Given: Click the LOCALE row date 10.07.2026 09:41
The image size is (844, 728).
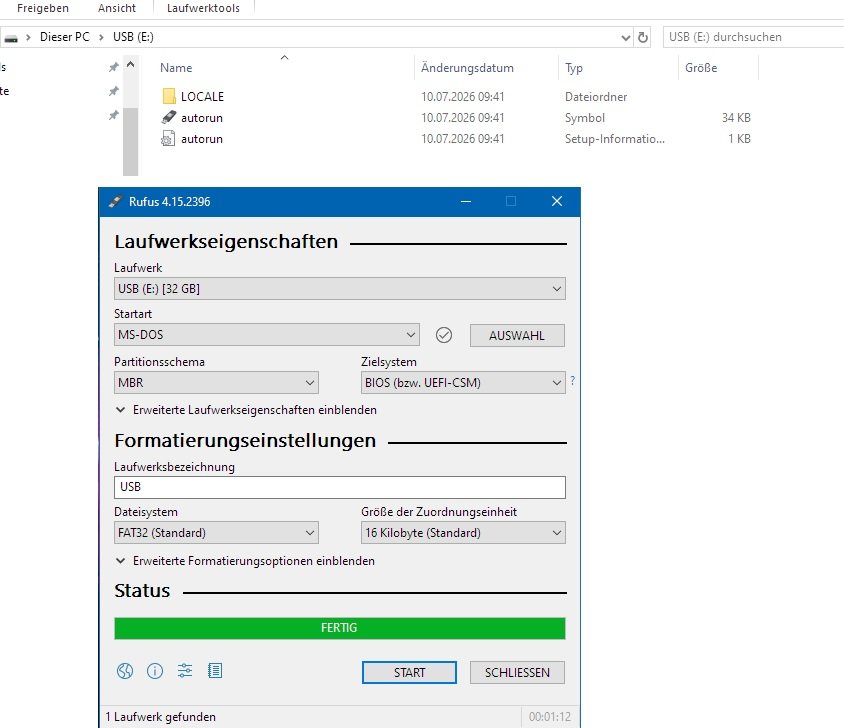Looking at the screenshot, I should click(x=462, y=97).
